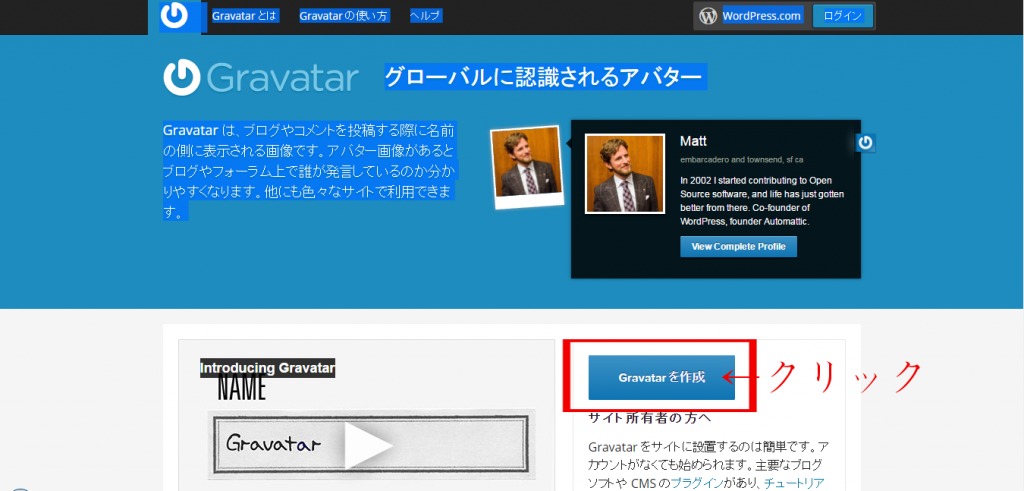Screen dimensions: 1024x491
Task: Click the Gravatar logo icon in top navigation
Action: 174,16
